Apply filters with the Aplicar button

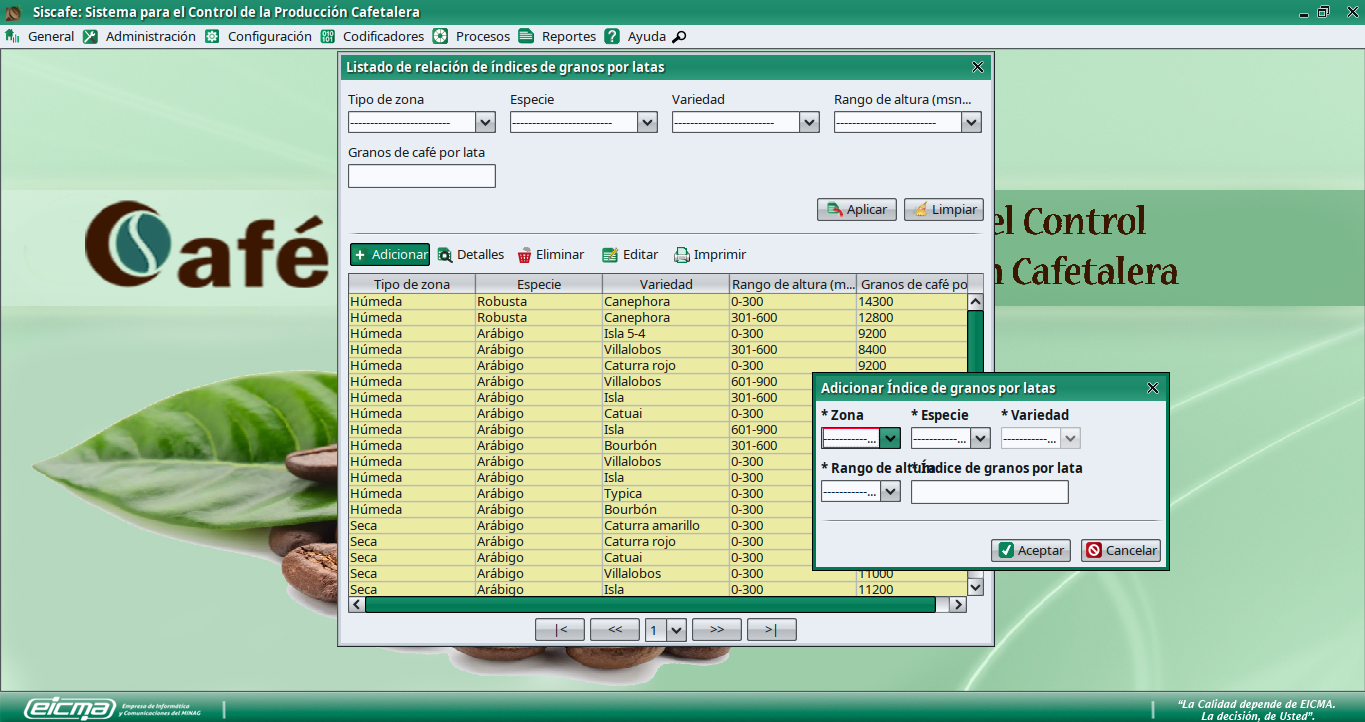click(x=856, y=210)
